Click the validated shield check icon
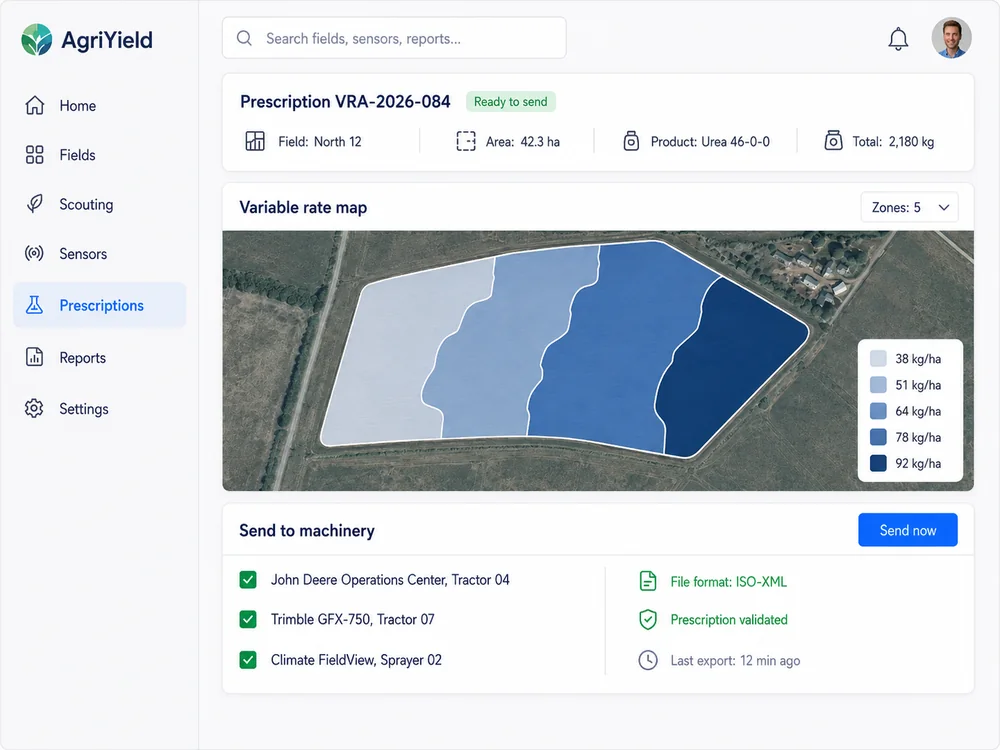Image resolution: width=1000 pixels, height=750 pixels. point(648,619)
